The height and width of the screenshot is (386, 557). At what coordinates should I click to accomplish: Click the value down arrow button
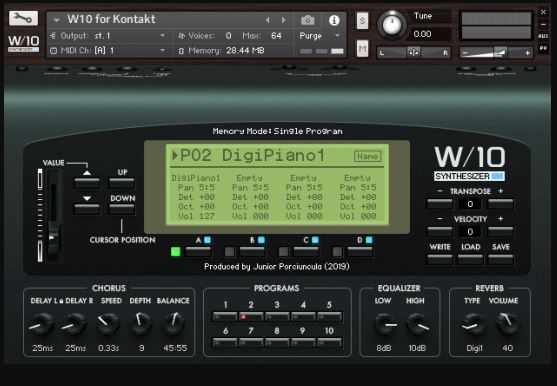pos(87,208)
